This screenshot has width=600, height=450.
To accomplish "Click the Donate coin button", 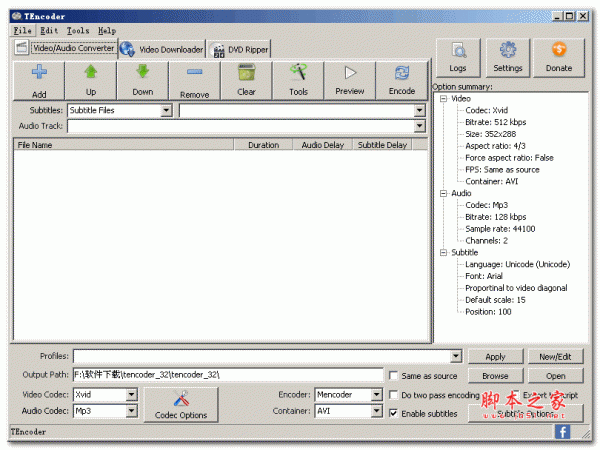I will pos(559,58).
